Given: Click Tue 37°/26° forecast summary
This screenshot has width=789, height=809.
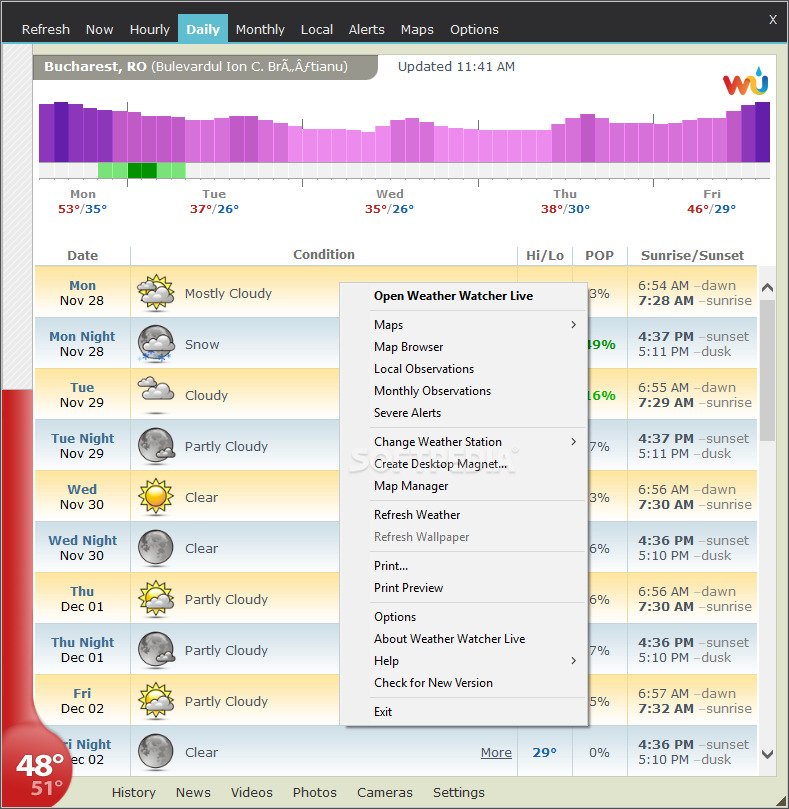Looking at the screenshot, I should click(214, 201).
